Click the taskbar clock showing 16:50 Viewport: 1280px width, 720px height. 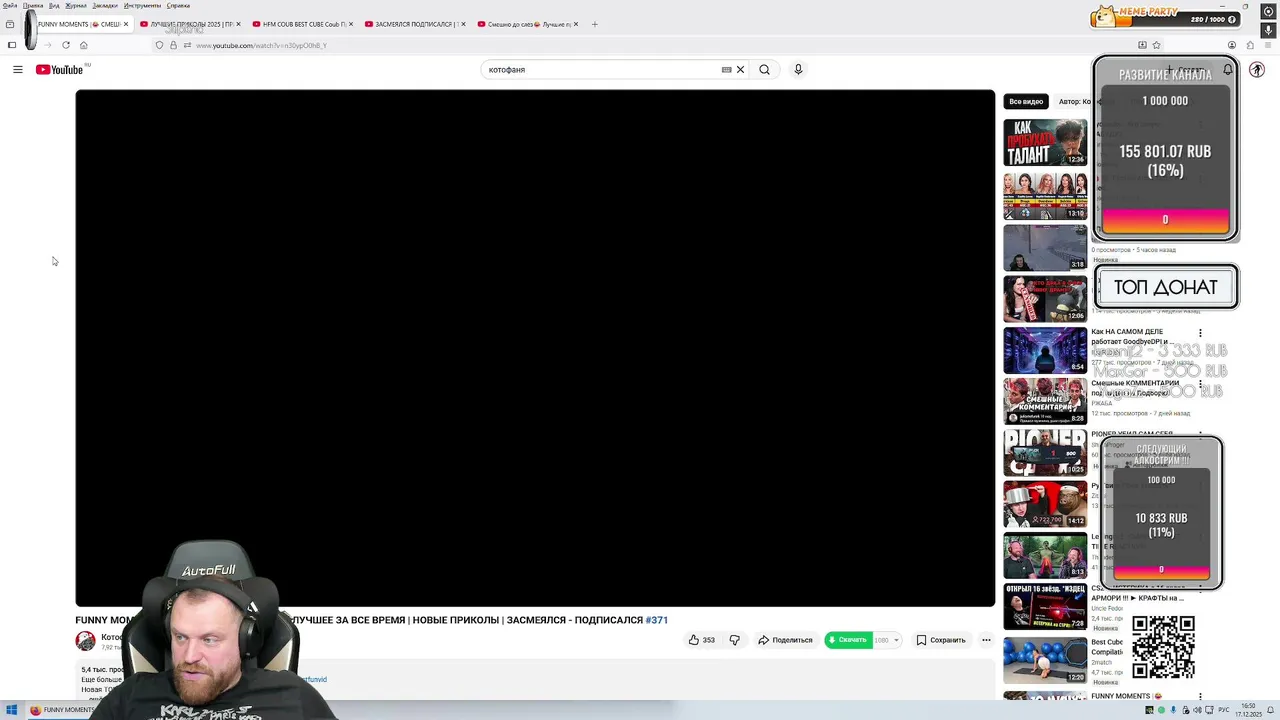point(1248,711)
